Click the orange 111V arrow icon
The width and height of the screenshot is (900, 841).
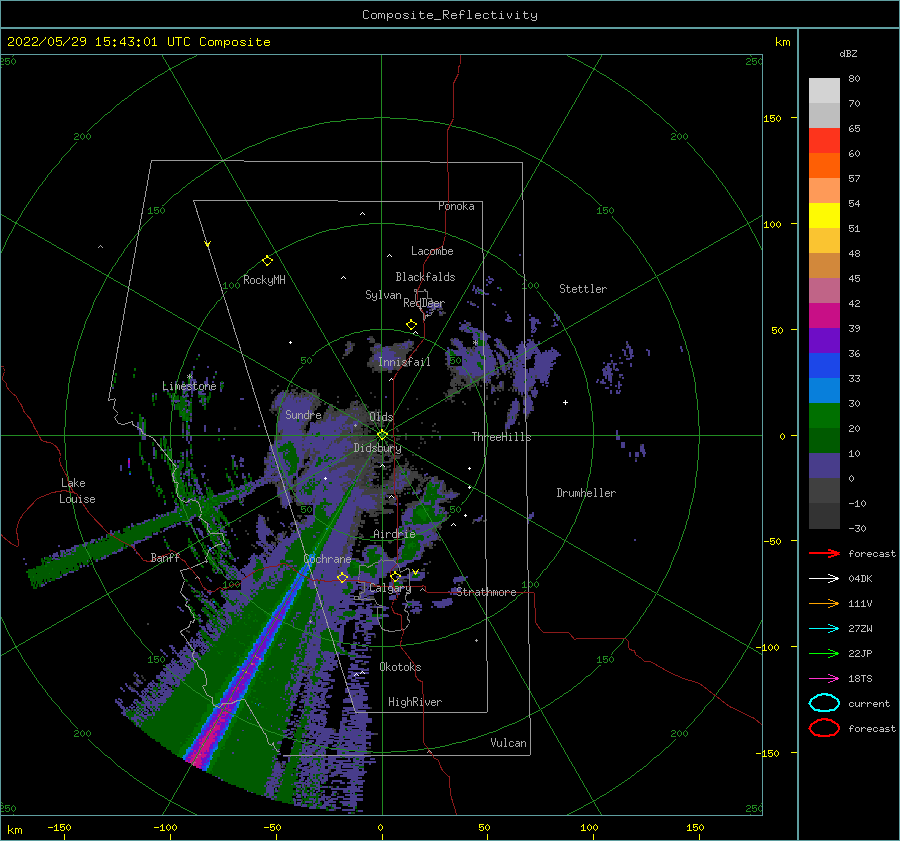(824, 603)
